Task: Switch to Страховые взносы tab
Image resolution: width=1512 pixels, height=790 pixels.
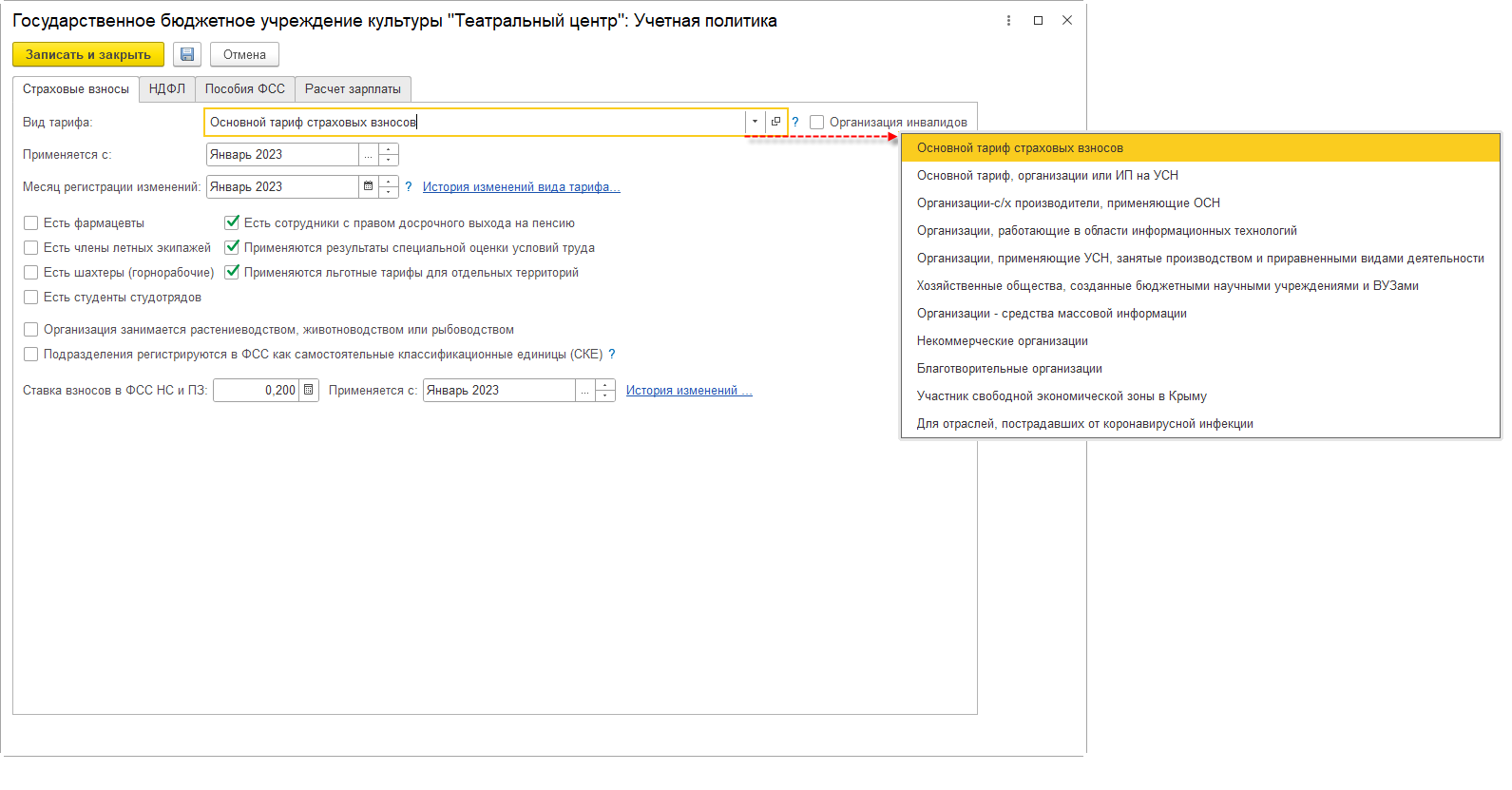Action: pos(76,88)
